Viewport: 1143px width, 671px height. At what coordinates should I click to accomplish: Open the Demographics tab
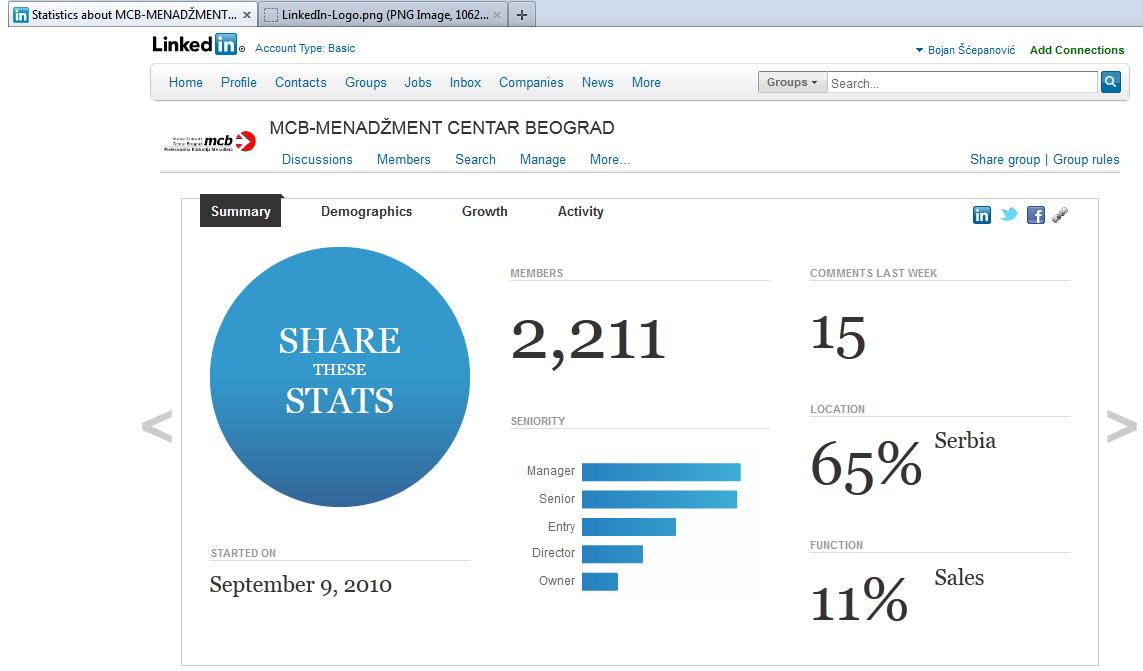367,211
